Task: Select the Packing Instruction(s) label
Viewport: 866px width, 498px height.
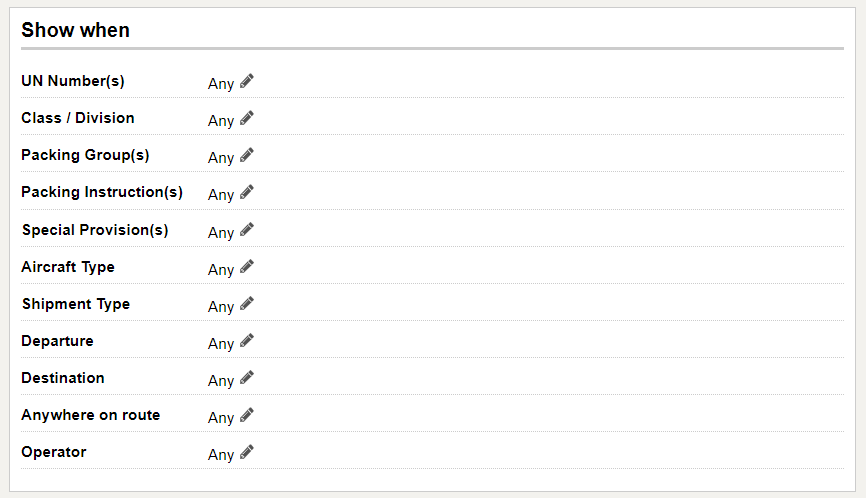Action: pos(102,192)
